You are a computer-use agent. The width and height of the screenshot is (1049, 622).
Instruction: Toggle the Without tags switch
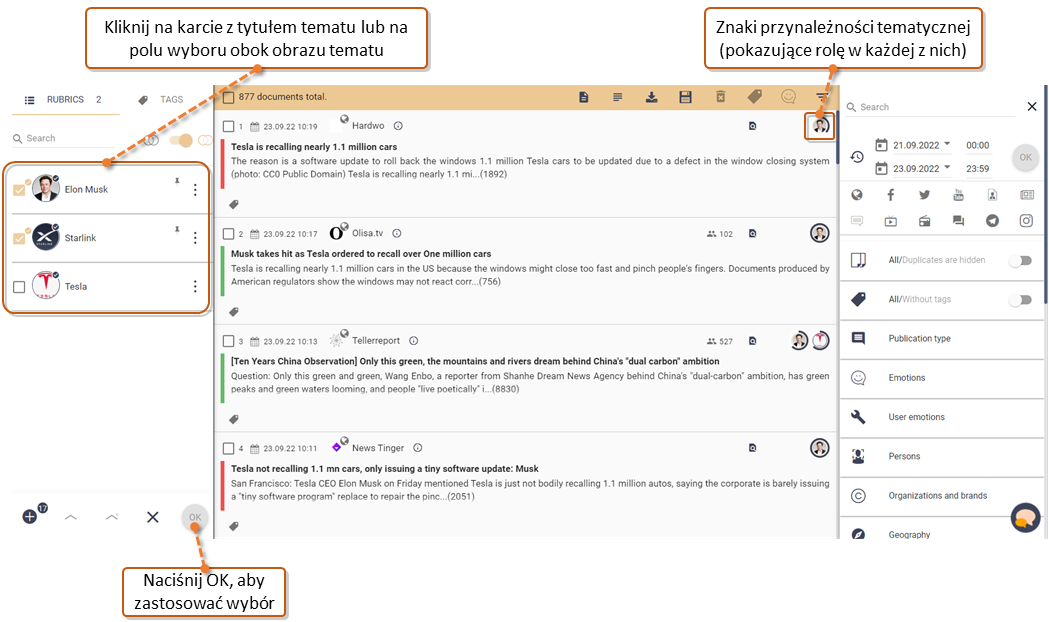click(x=1021, y=300)
